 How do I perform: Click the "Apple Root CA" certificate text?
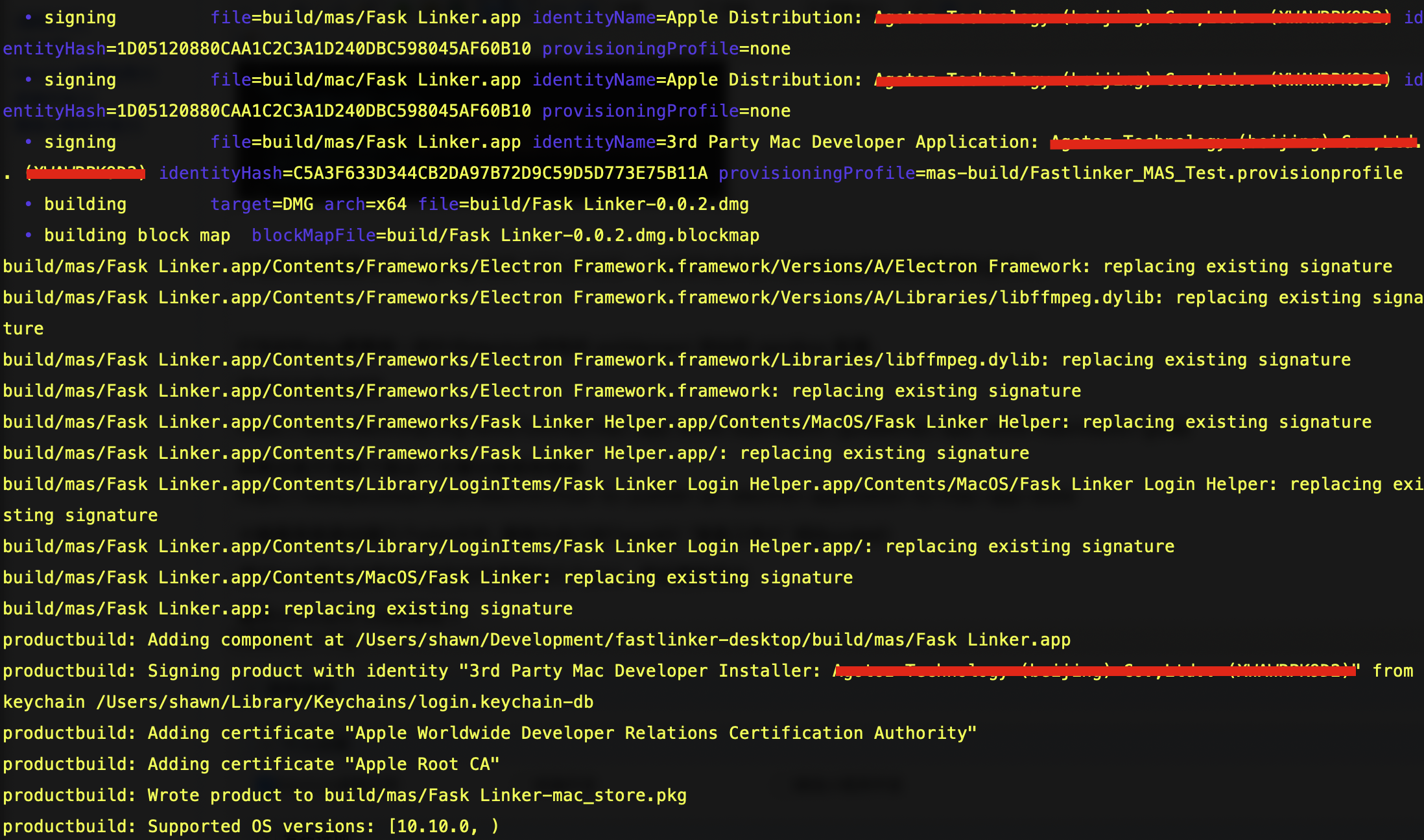[422, 764]
